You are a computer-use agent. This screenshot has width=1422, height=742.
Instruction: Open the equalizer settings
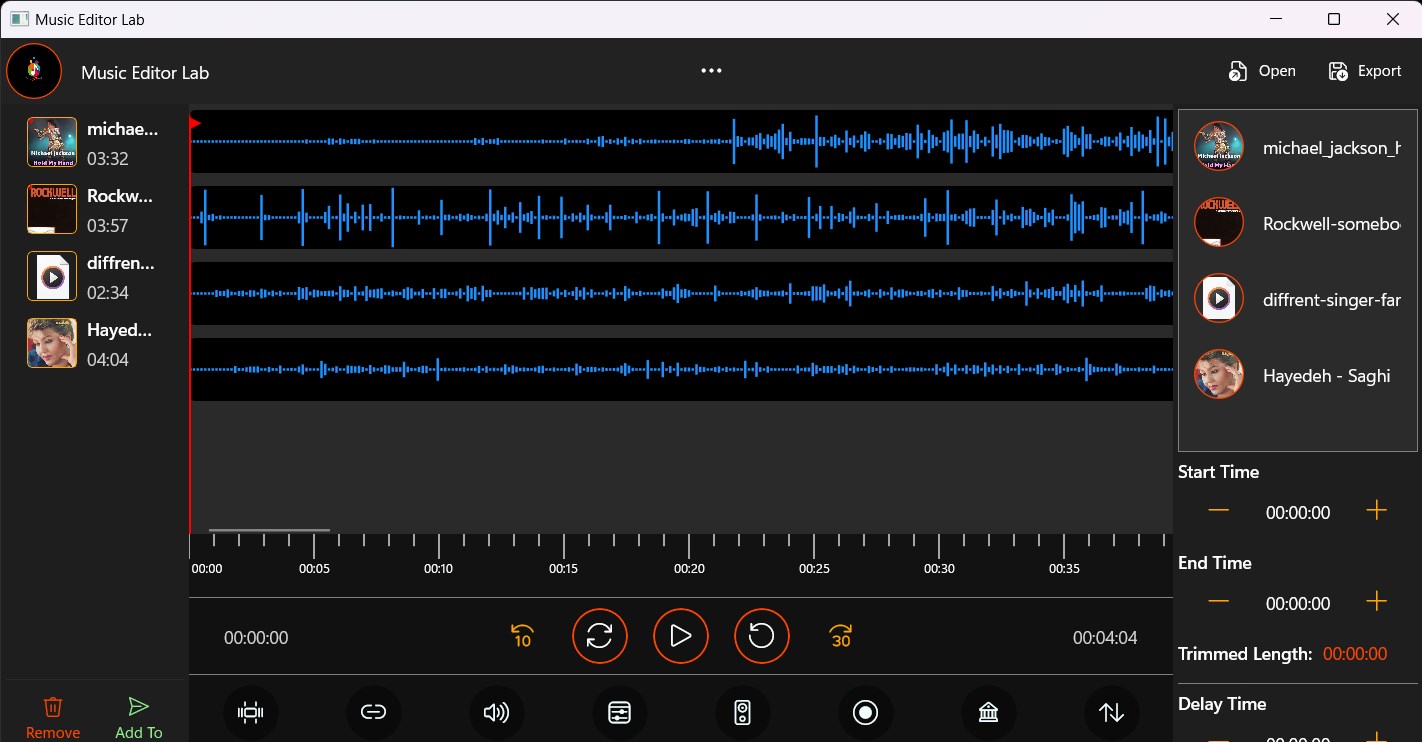619,712
